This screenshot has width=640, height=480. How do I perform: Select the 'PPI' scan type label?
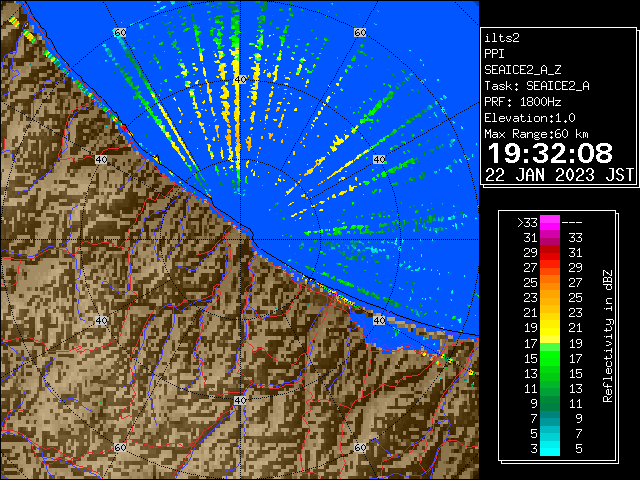494,54
